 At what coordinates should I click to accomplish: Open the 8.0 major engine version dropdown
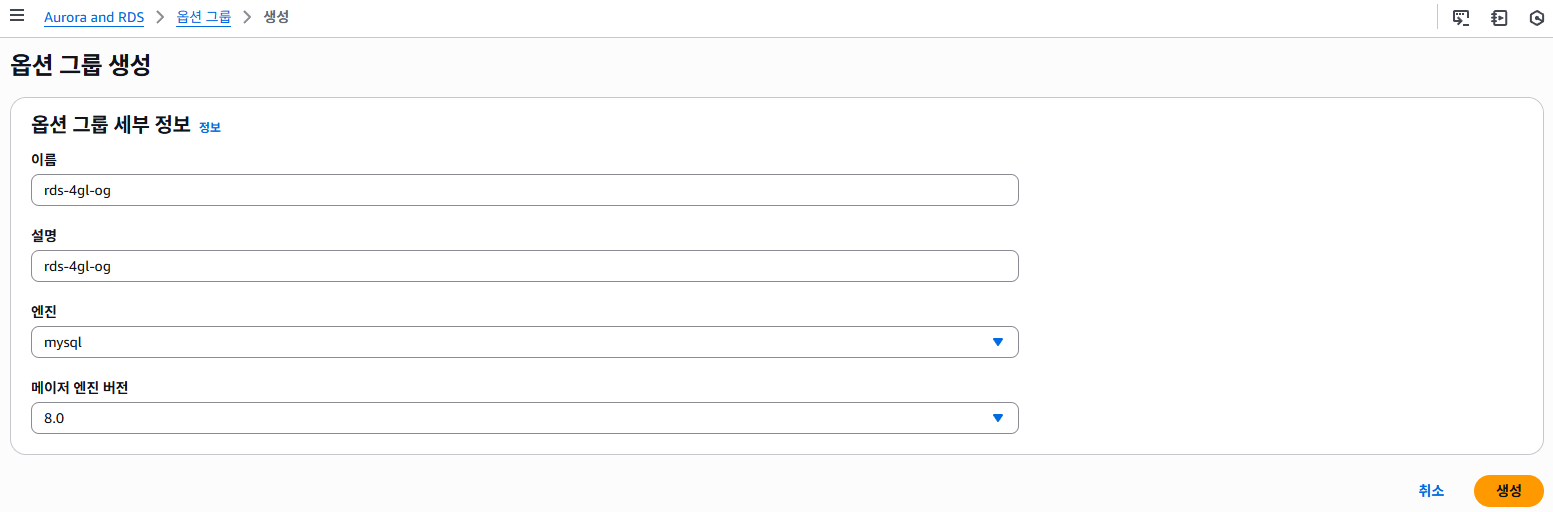(x=524, y=418)
